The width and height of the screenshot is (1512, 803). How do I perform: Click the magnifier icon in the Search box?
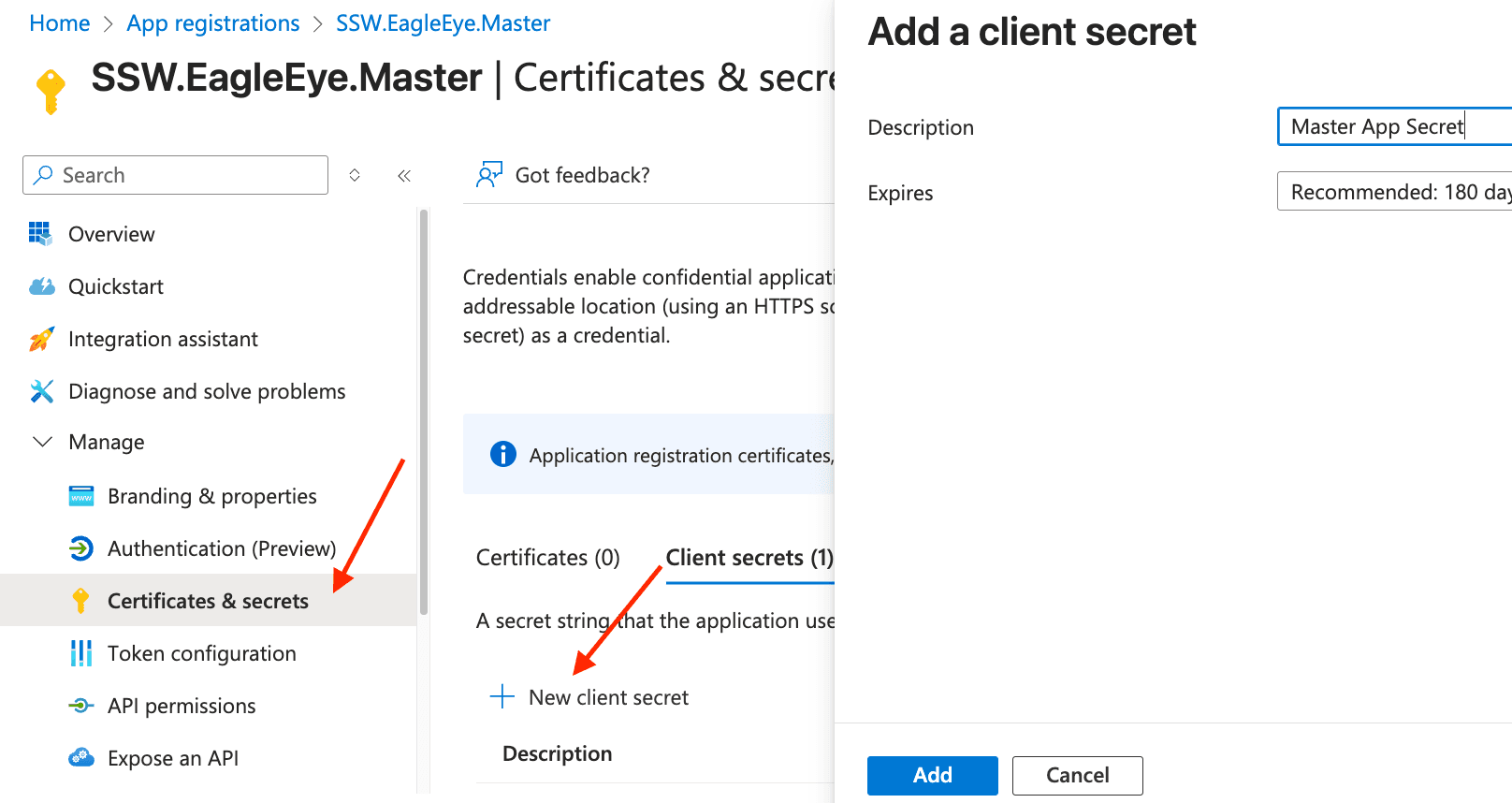[43, 175]
